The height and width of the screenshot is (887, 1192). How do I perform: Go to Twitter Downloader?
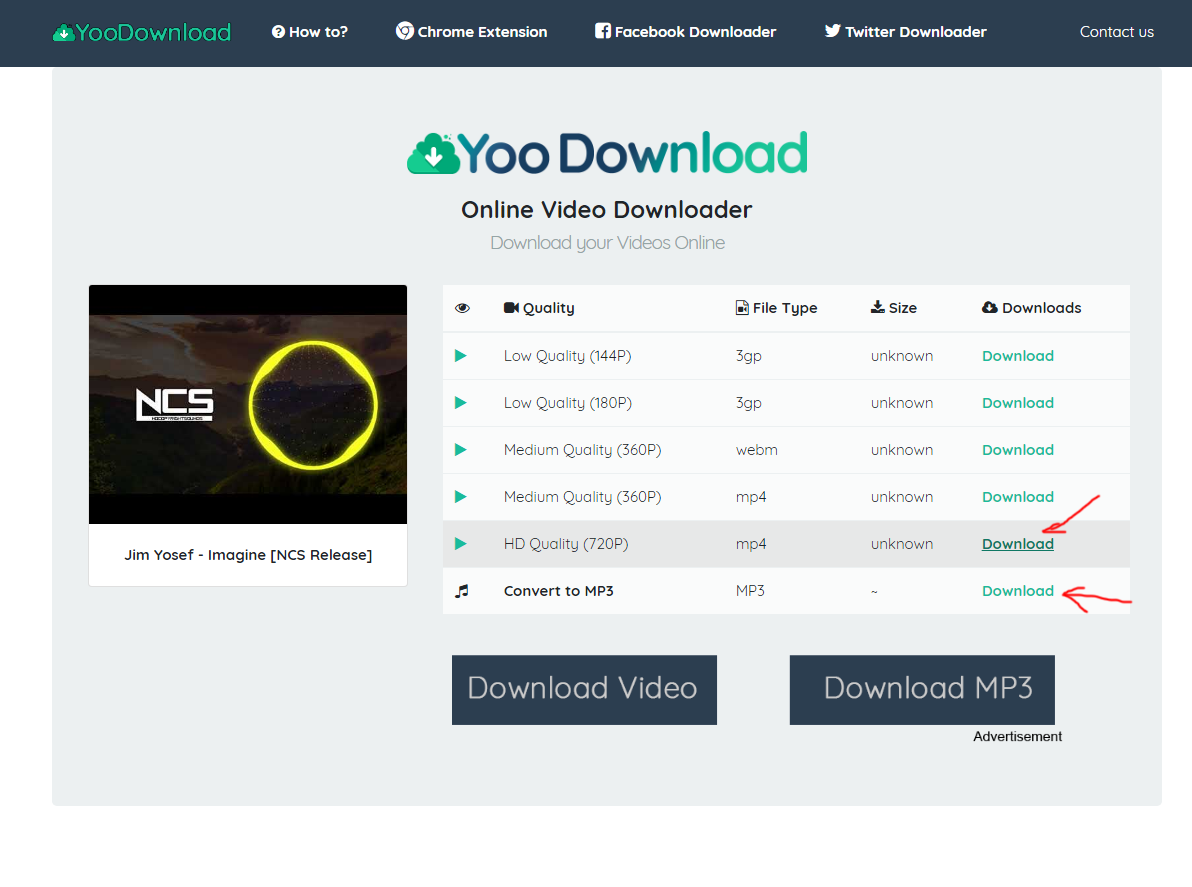pos(905,32)
